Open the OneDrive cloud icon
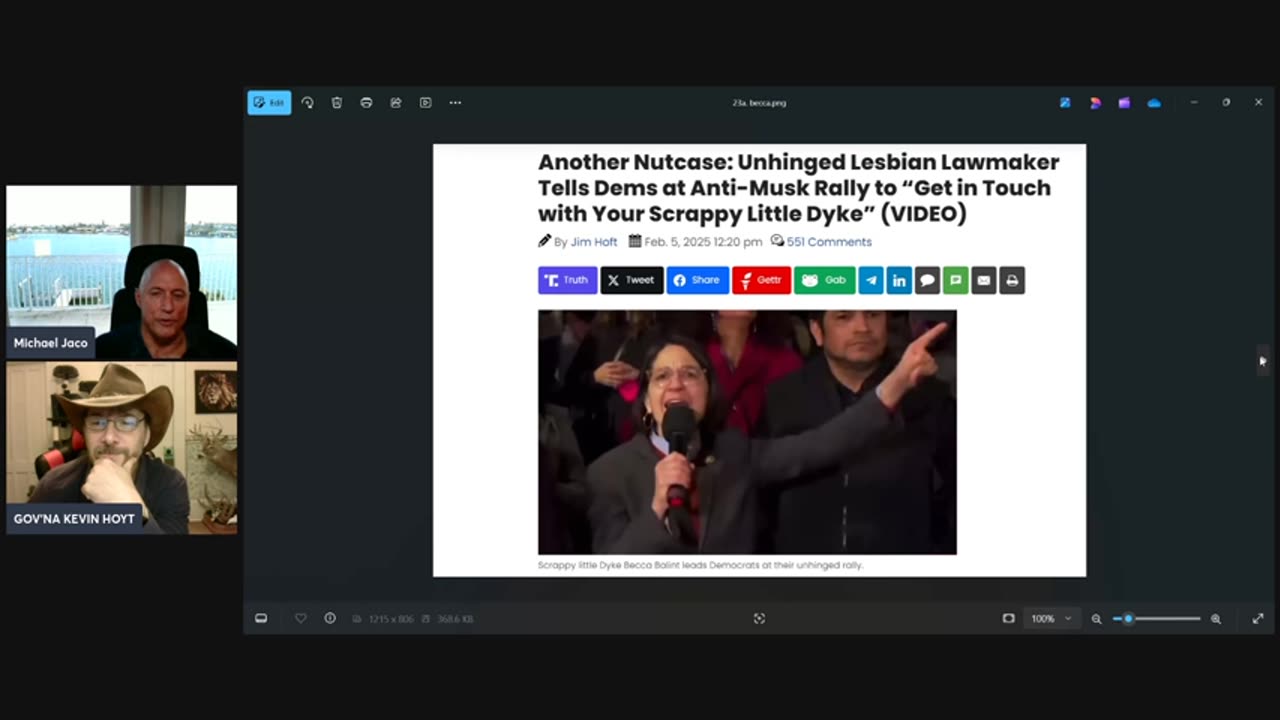The width and height of the screenshot is (1280, 720). tap(1154, 102)
